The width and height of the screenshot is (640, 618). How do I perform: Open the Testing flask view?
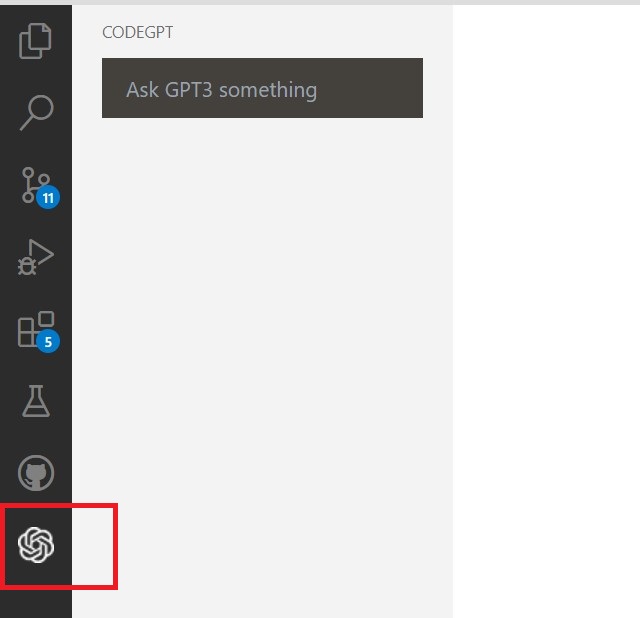click(x=36, y=401)
